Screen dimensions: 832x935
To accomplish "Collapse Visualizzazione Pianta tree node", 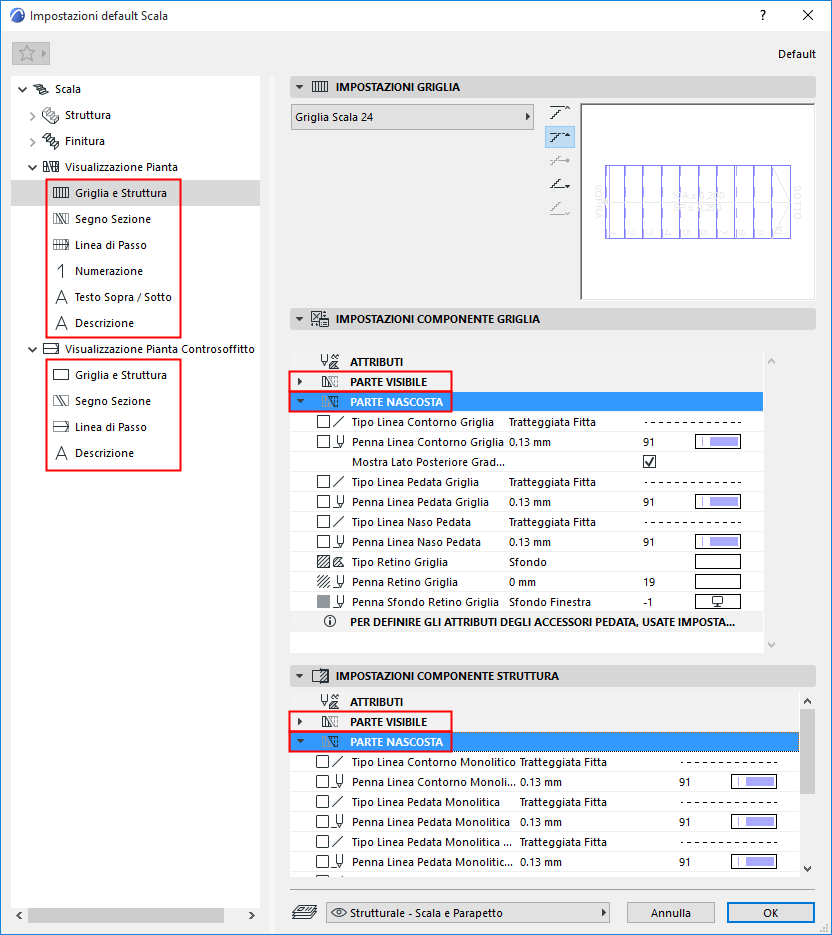I will [32, 168].
